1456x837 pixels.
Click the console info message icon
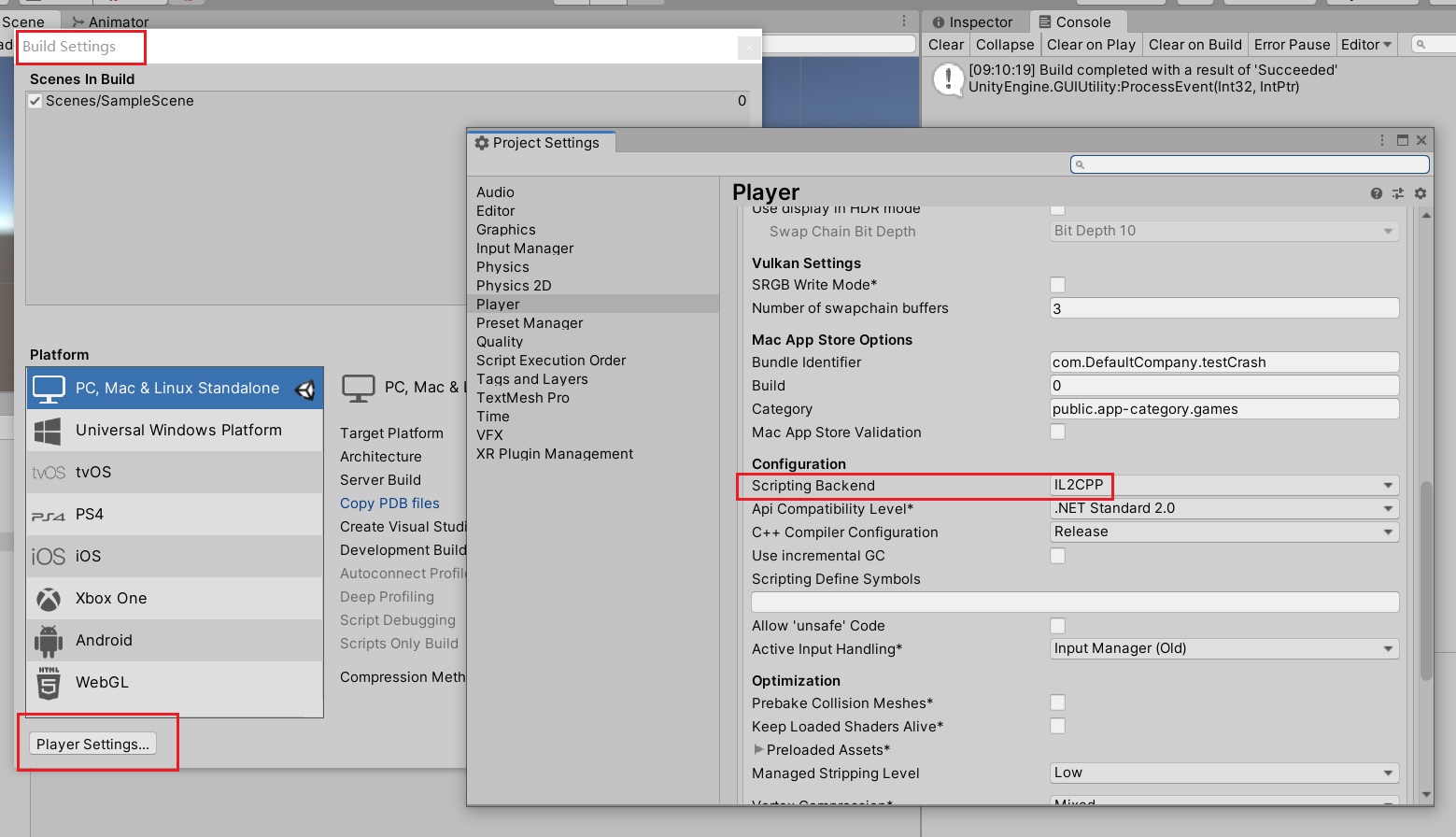coord(948,78)
